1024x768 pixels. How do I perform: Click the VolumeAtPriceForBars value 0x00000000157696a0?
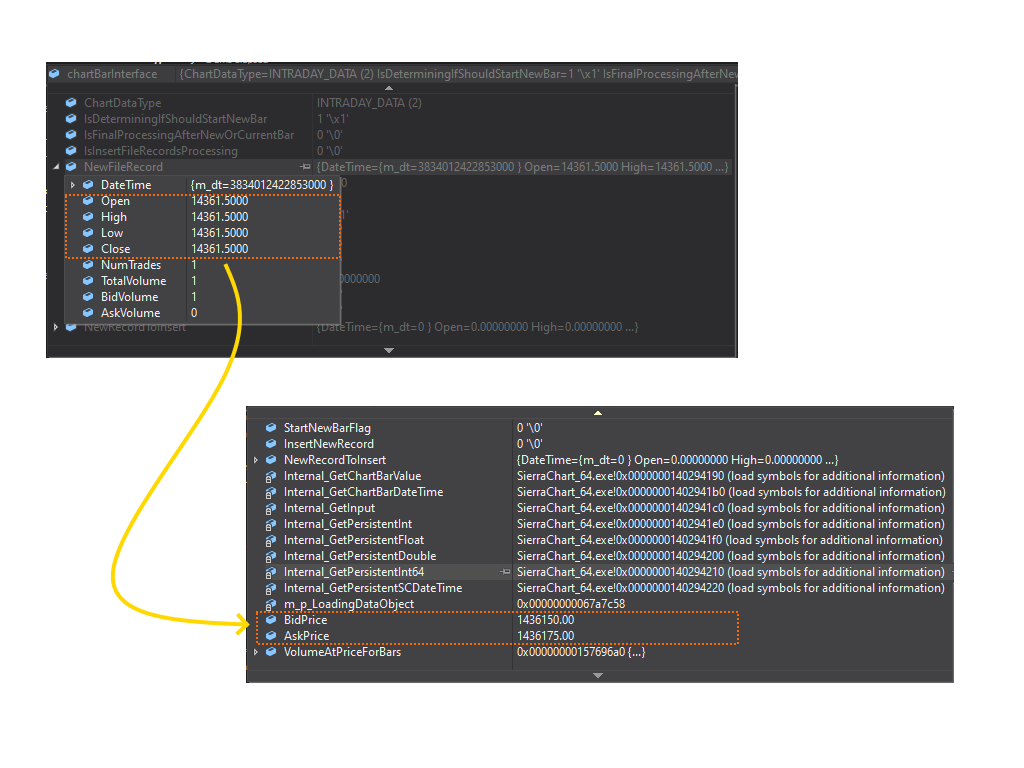click(581, 652)
